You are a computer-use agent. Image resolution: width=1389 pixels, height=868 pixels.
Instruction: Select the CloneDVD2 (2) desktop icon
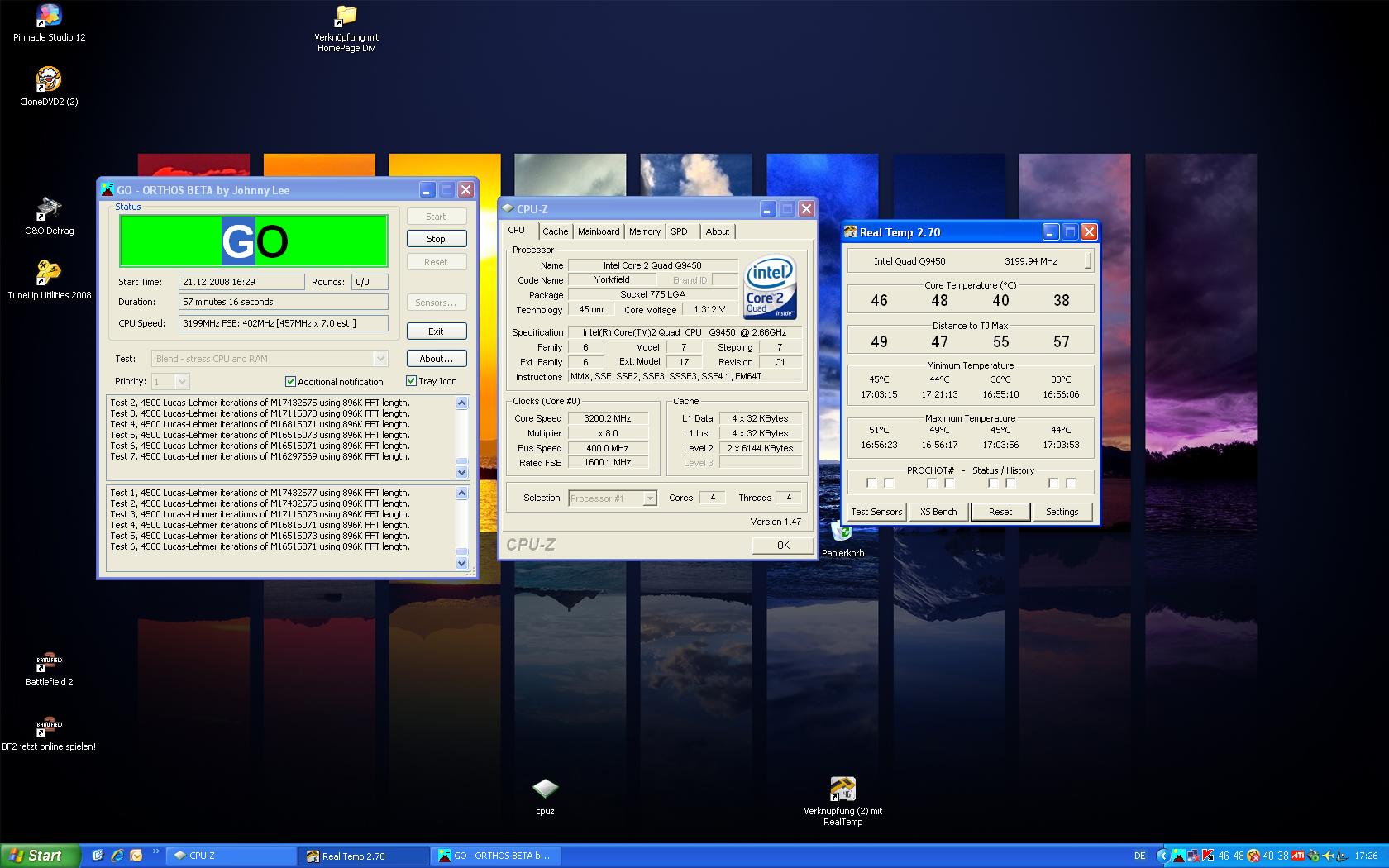tap(49, 87)
